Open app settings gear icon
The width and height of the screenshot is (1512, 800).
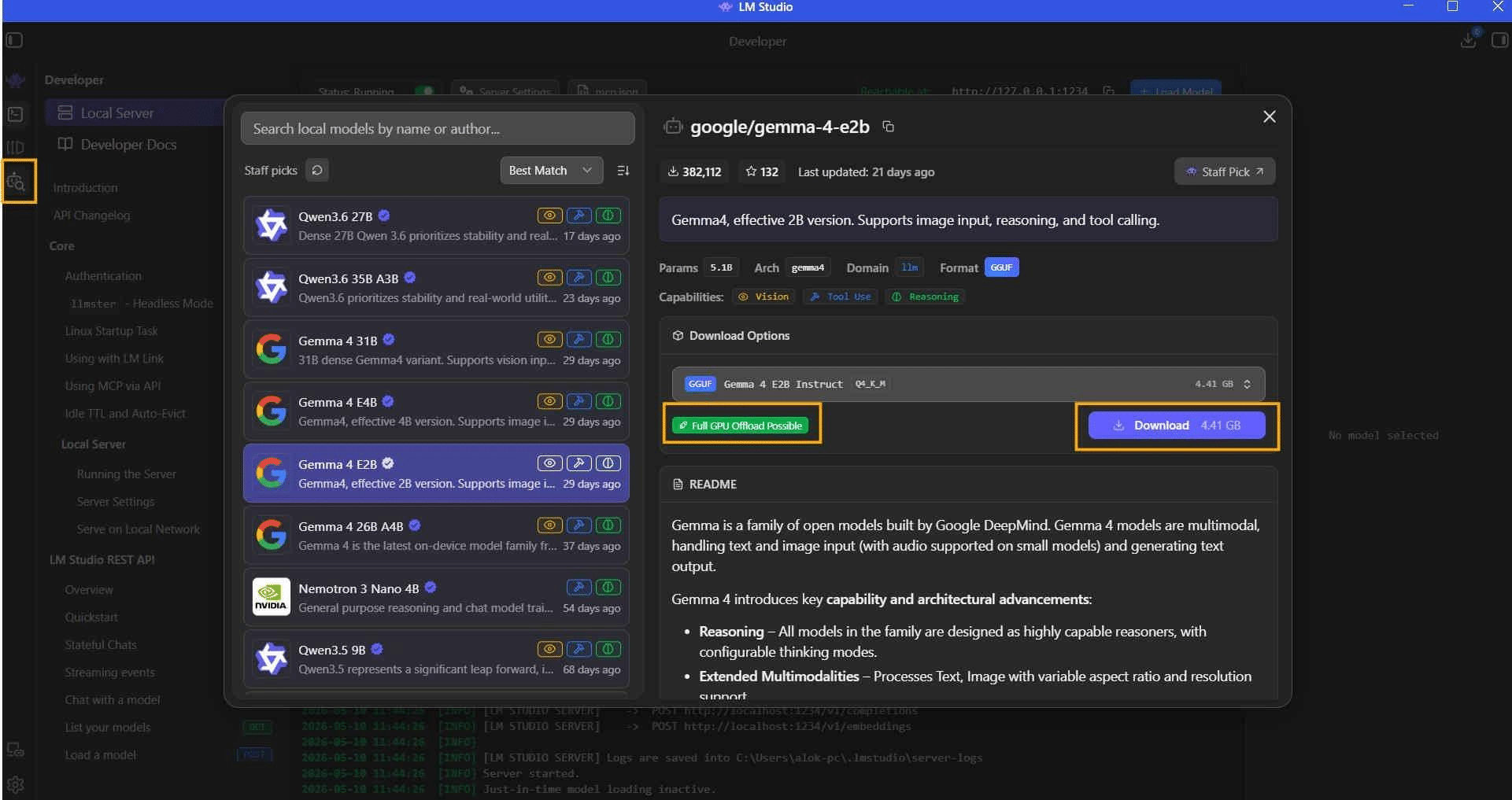pos(16,784)
